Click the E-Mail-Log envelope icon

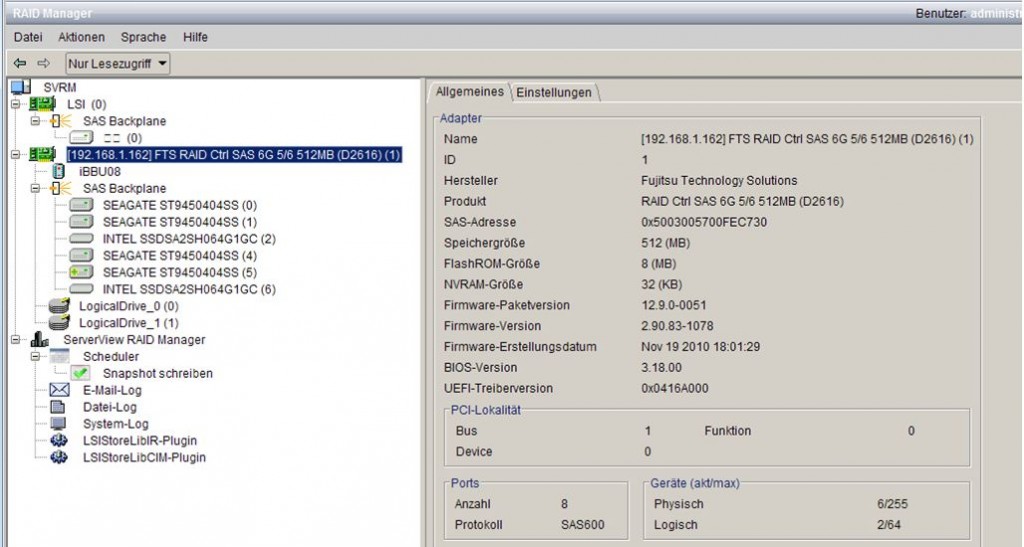[x=59, y=390]
